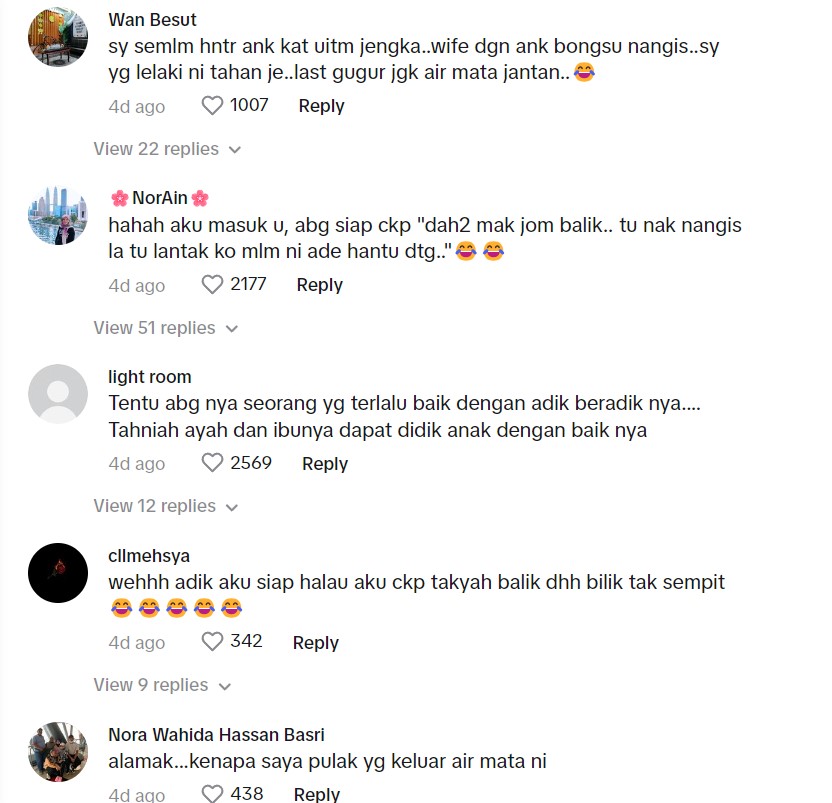Like Wan Besut's comment with heart icon
The height and width of the screenshot is (803, 832).
tap(212, 106)
